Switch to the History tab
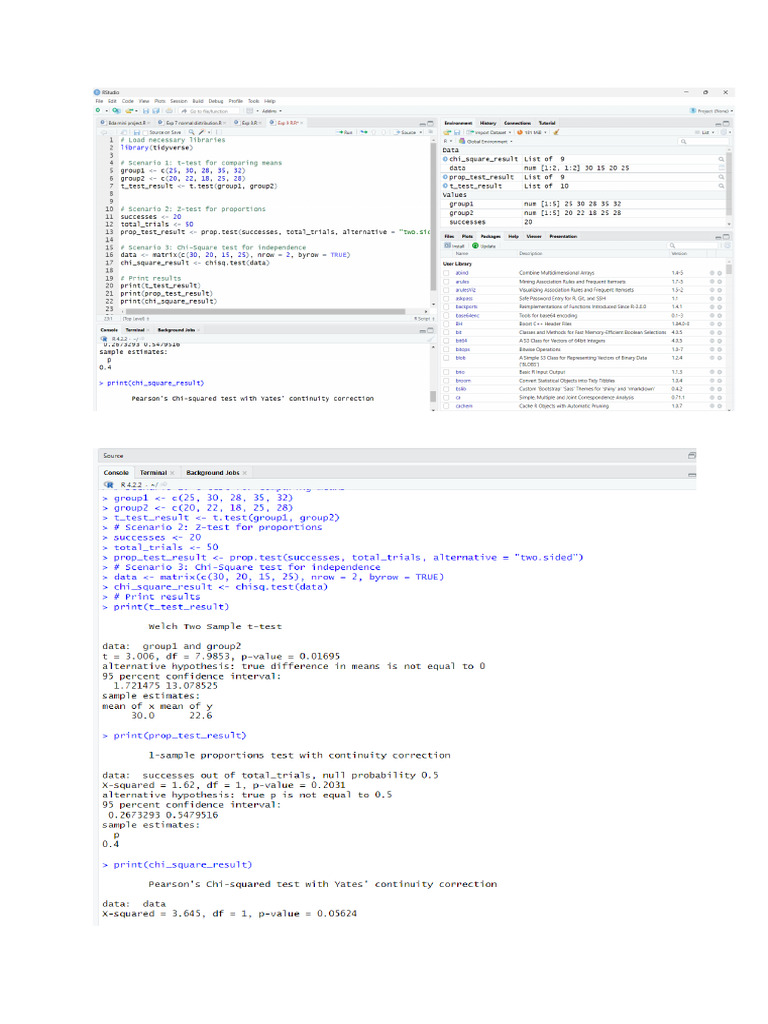 (x=488, y=123)
